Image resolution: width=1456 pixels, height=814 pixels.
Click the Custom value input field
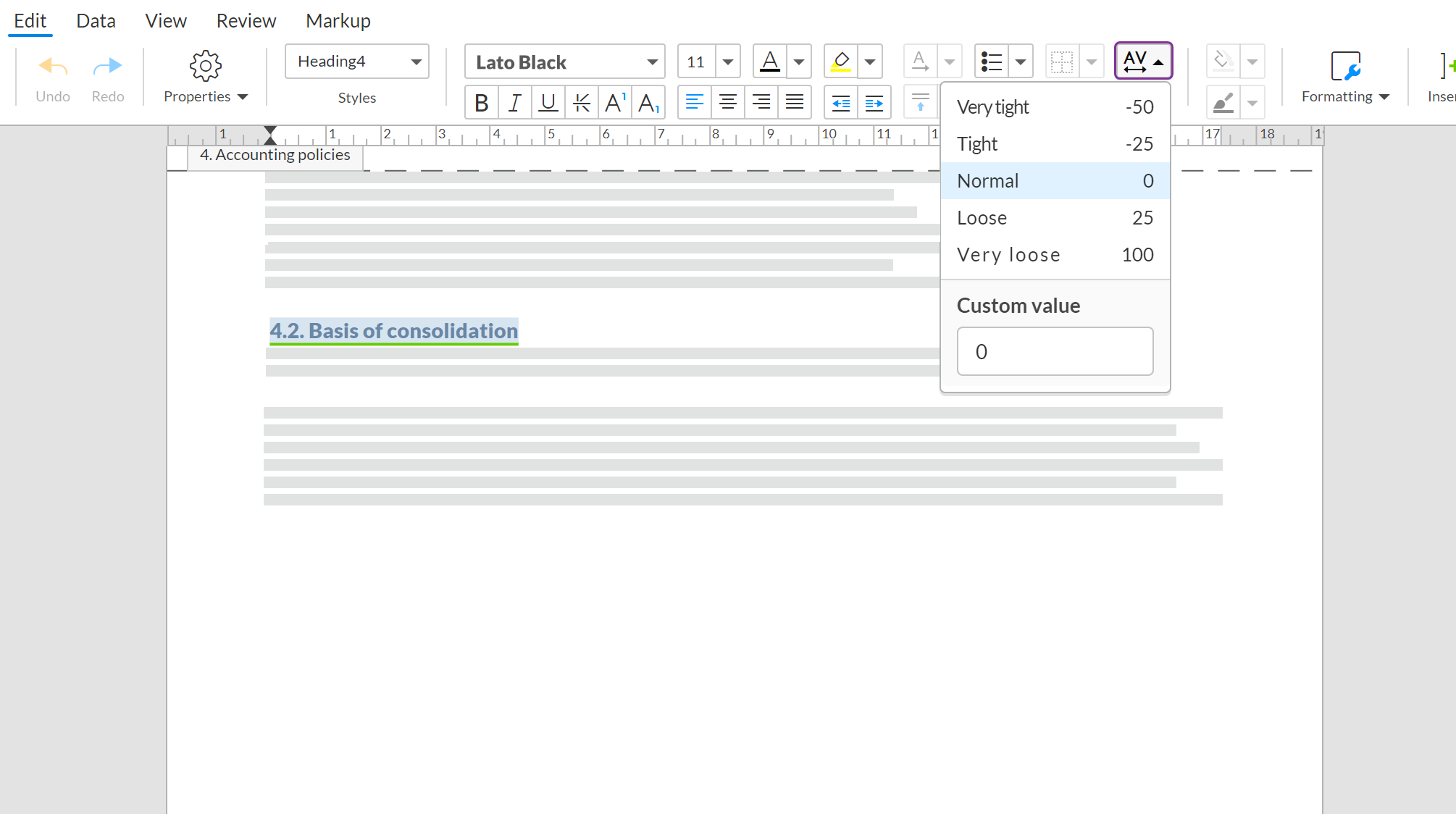tap(1054, 351)
